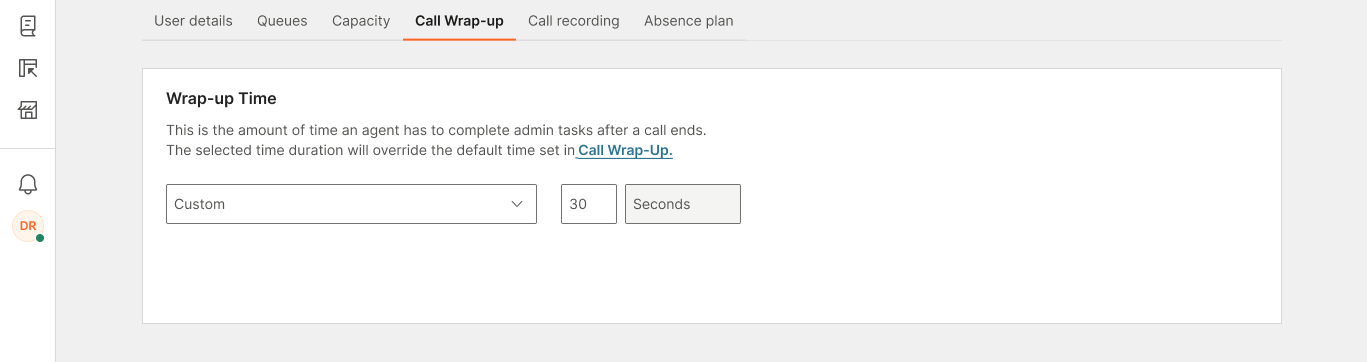
Task: Open notifications bell icon
Action: 28,184
